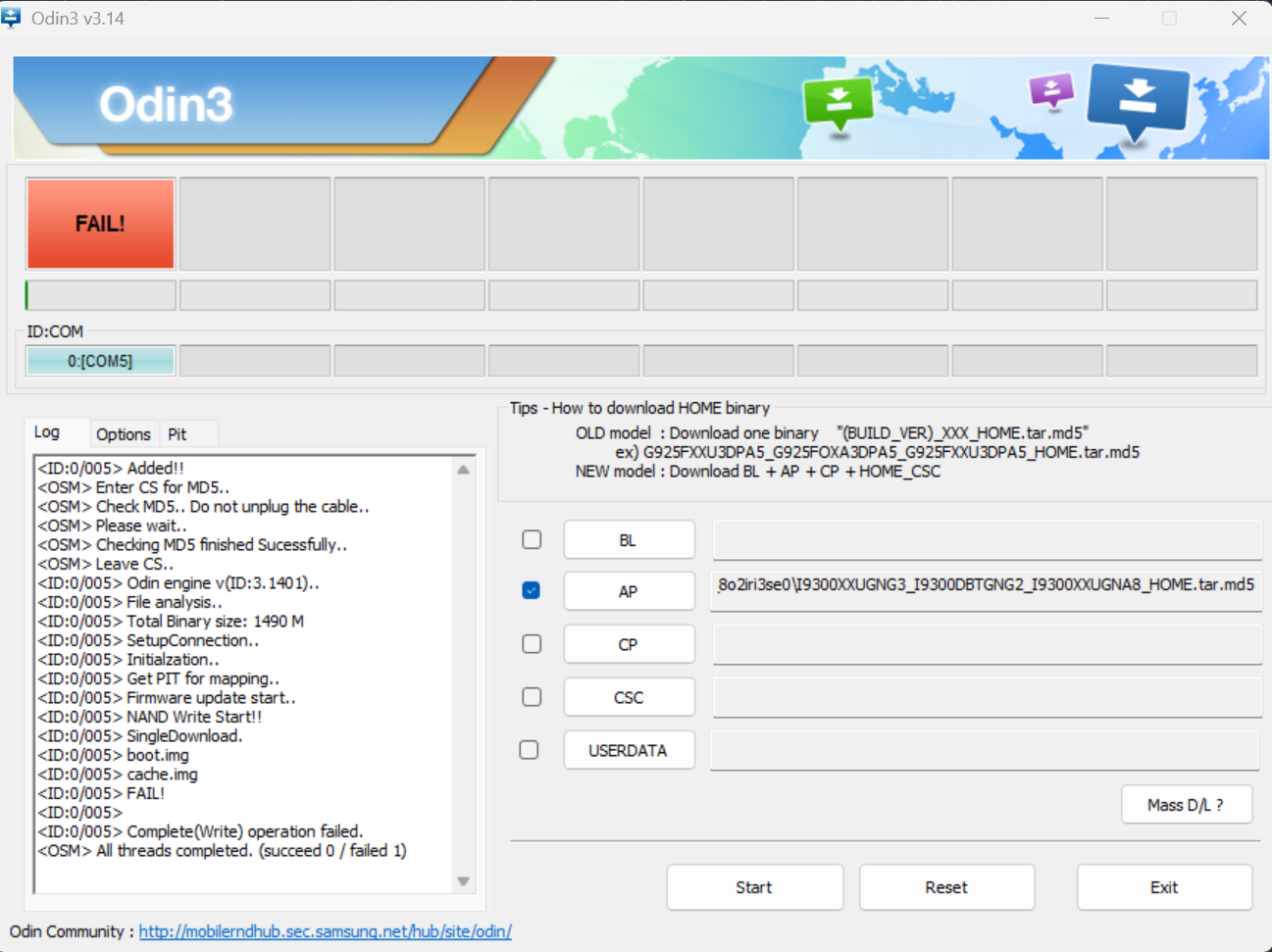Close the Odin3 window

[1240, 19]
